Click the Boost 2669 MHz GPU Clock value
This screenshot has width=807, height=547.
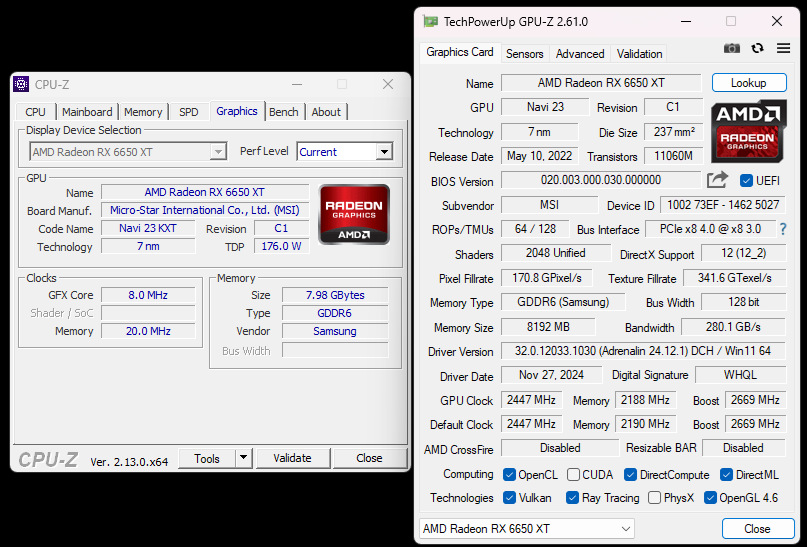click(x=756, y=400)
